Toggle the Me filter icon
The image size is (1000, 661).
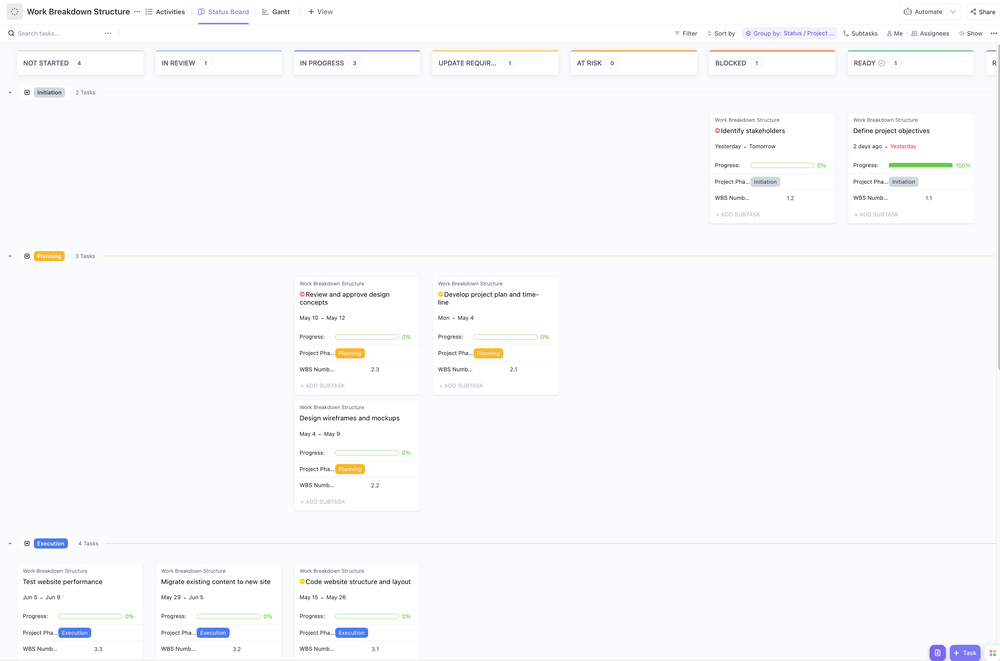pyautogui.click(x=888, y=32)
